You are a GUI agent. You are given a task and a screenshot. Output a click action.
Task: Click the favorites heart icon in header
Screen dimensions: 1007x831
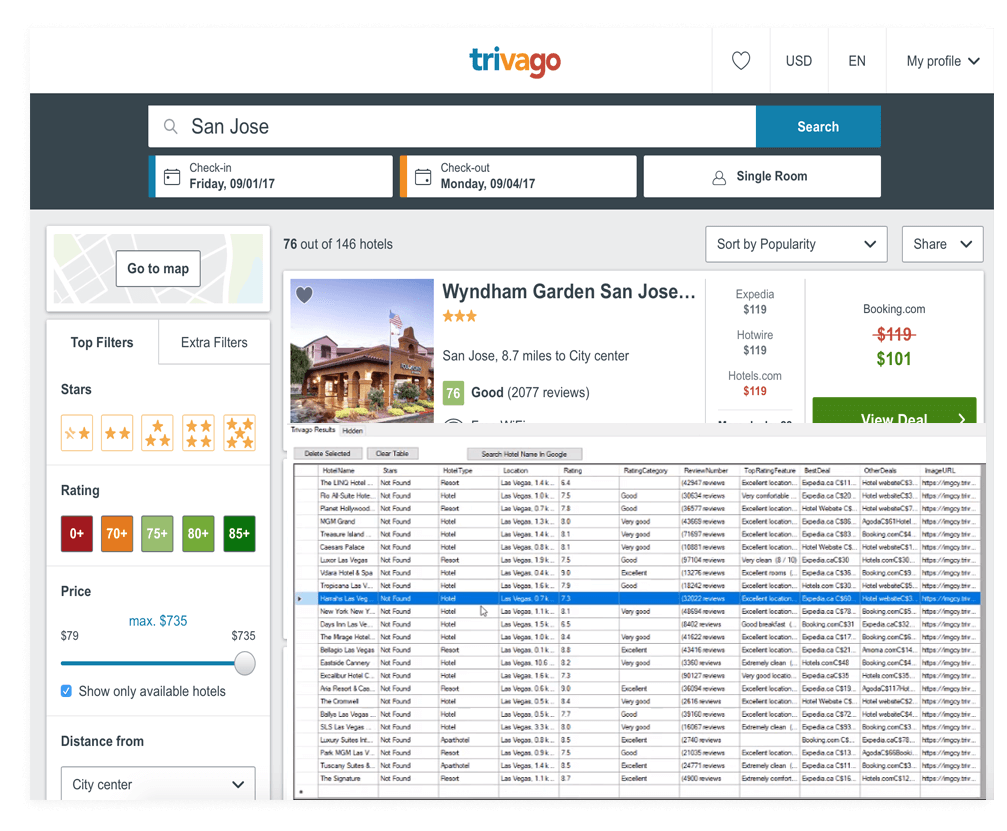click(x=740, y=61)
